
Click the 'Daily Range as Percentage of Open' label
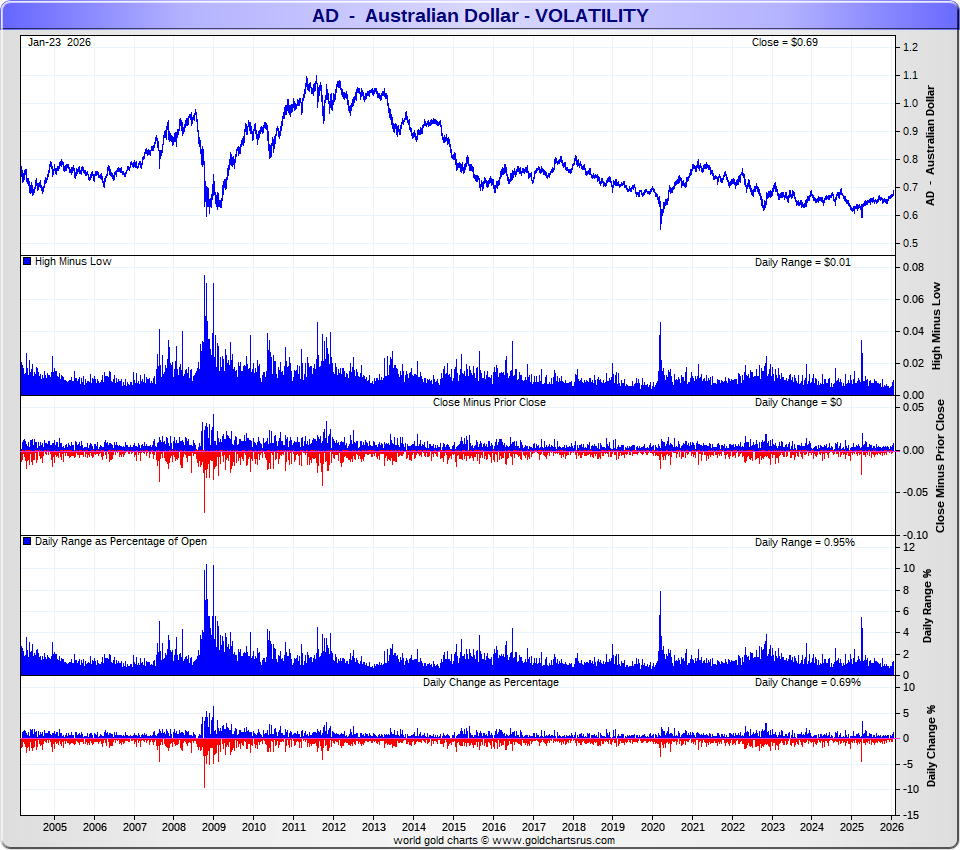click(x=121, y=541)
